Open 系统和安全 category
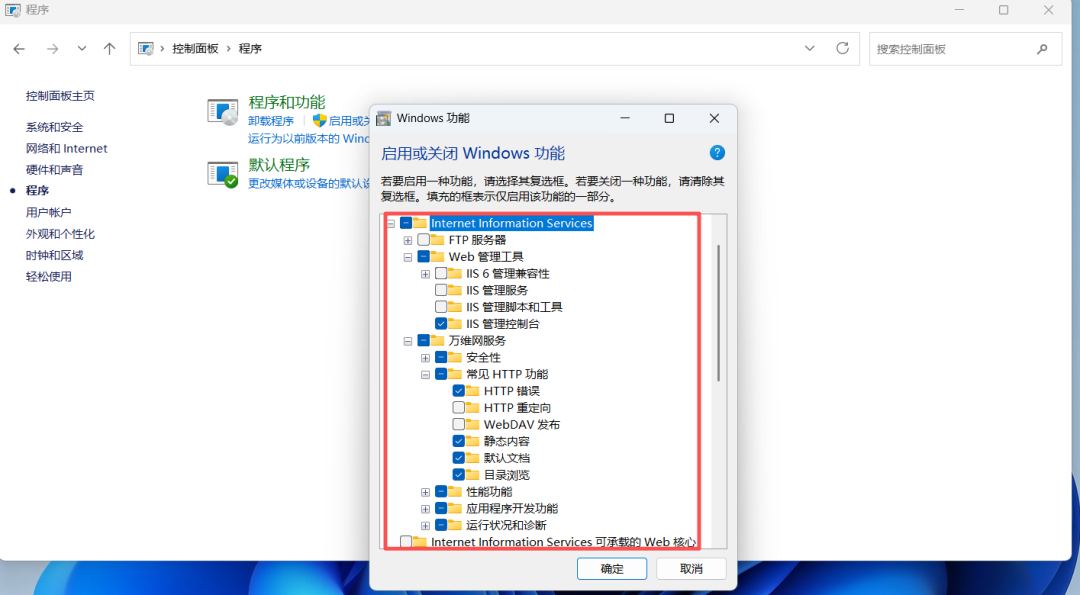The width and height of the screenshot is (1080, 595). pos(54,127)
